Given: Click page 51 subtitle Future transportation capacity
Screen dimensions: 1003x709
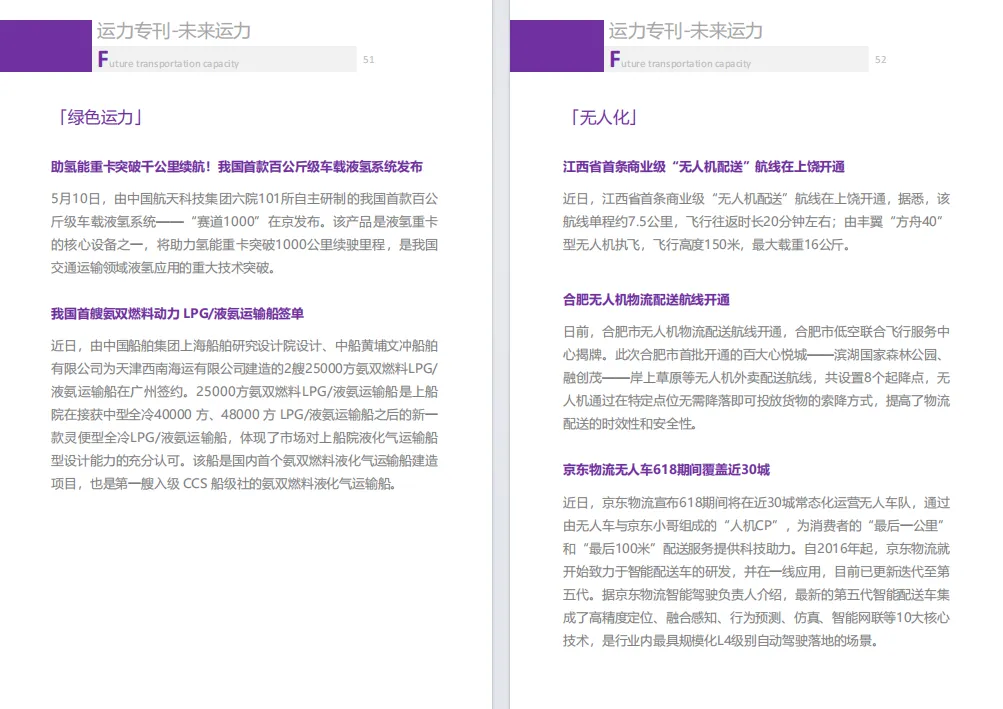Looking at the screenshot, I should 168,60.
